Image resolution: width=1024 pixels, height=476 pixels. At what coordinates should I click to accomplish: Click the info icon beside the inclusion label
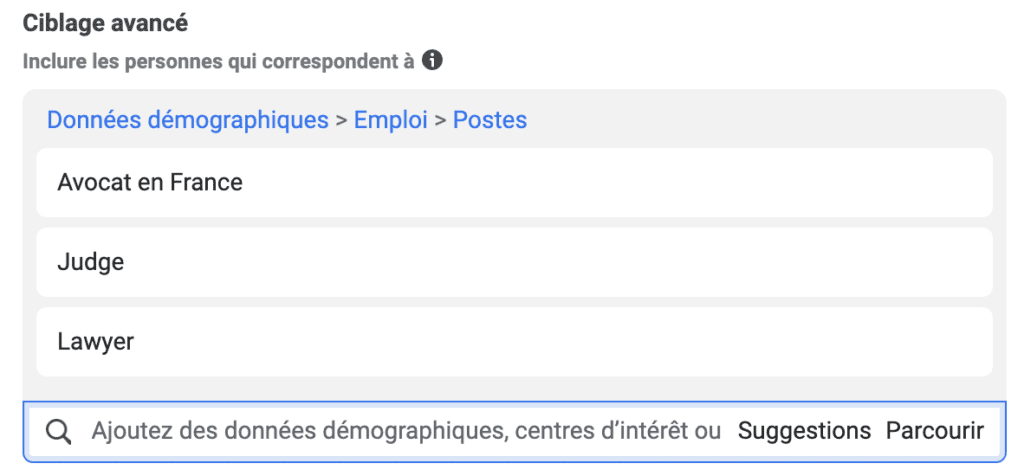(432, 61)
